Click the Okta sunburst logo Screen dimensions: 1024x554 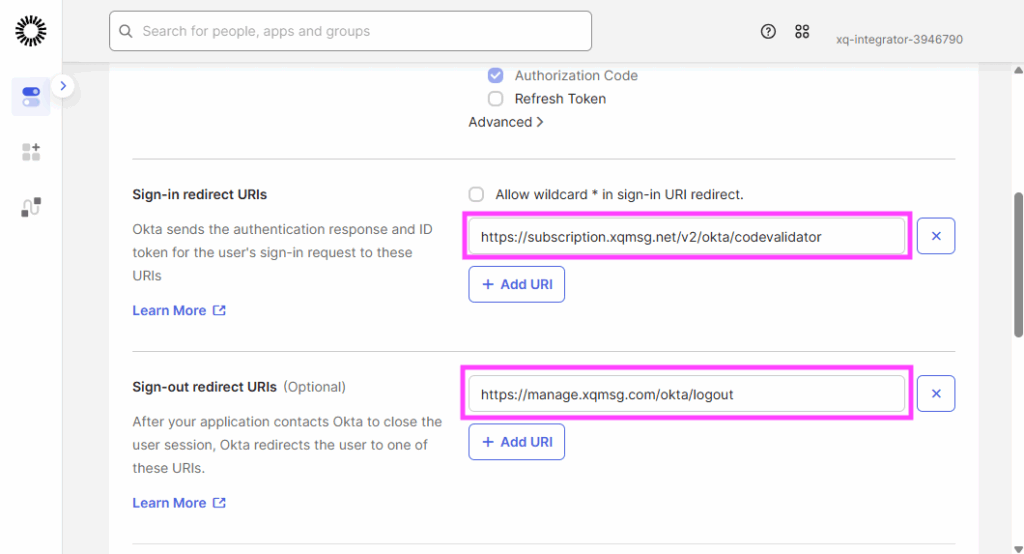31,31
